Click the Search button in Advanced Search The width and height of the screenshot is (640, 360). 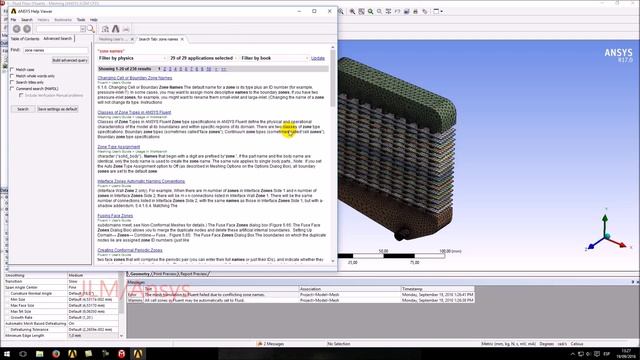click(23, 109)
